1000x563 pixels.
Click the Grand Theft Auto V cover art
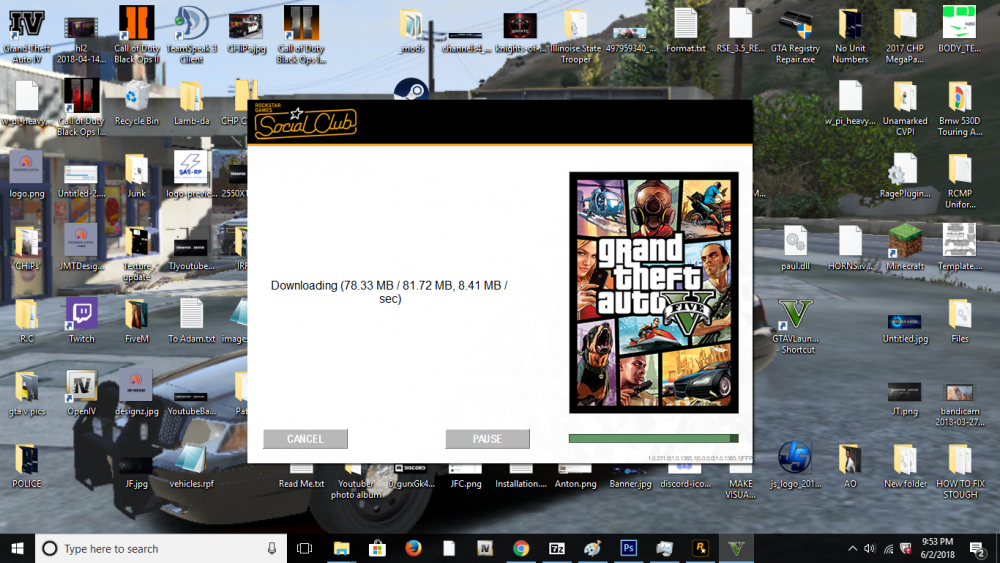pyautogui.click(x=654, y=292)
